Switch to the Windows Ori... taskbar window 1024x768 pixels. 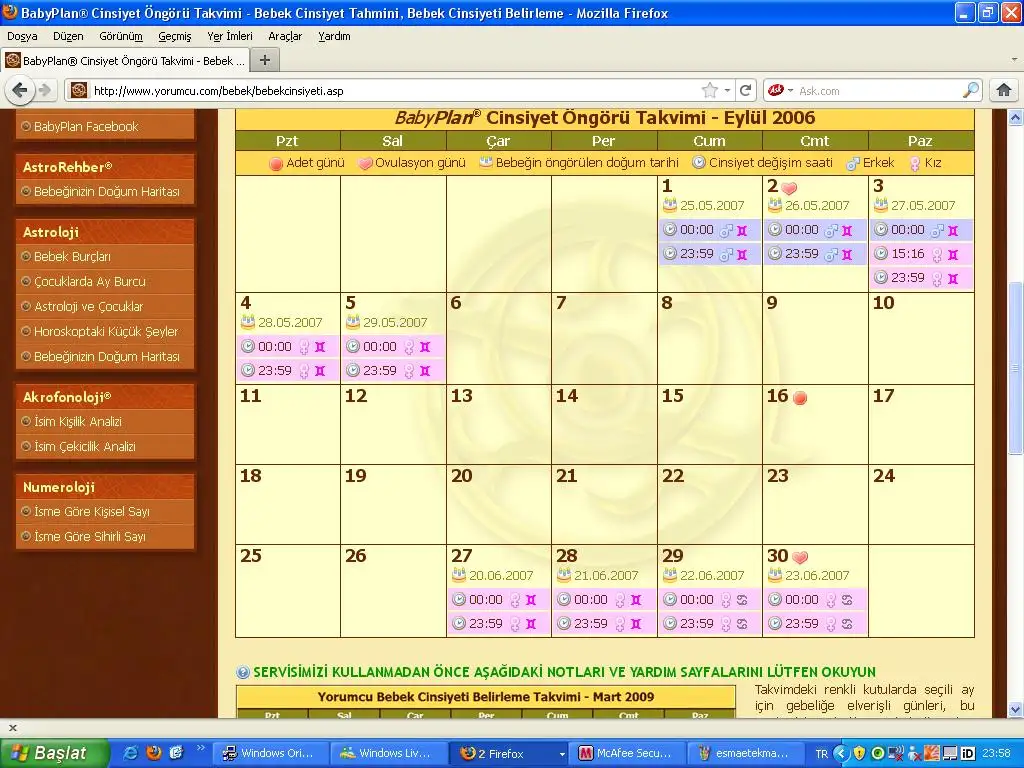pos(270,753)
